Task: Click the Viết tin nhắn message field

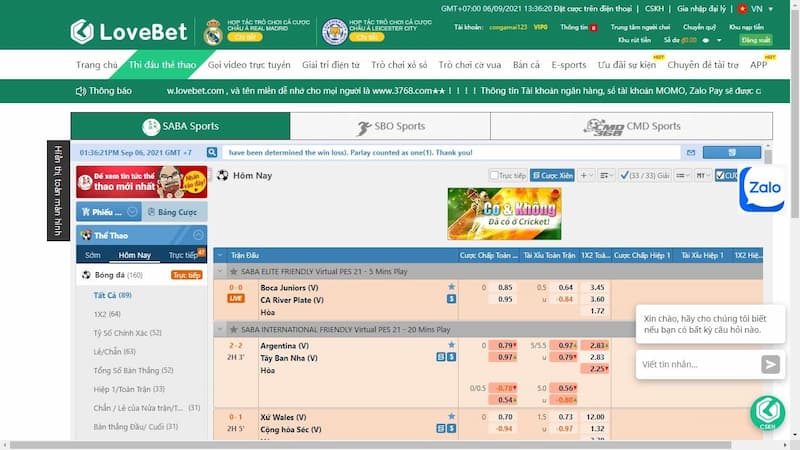Action: point(698,364)
